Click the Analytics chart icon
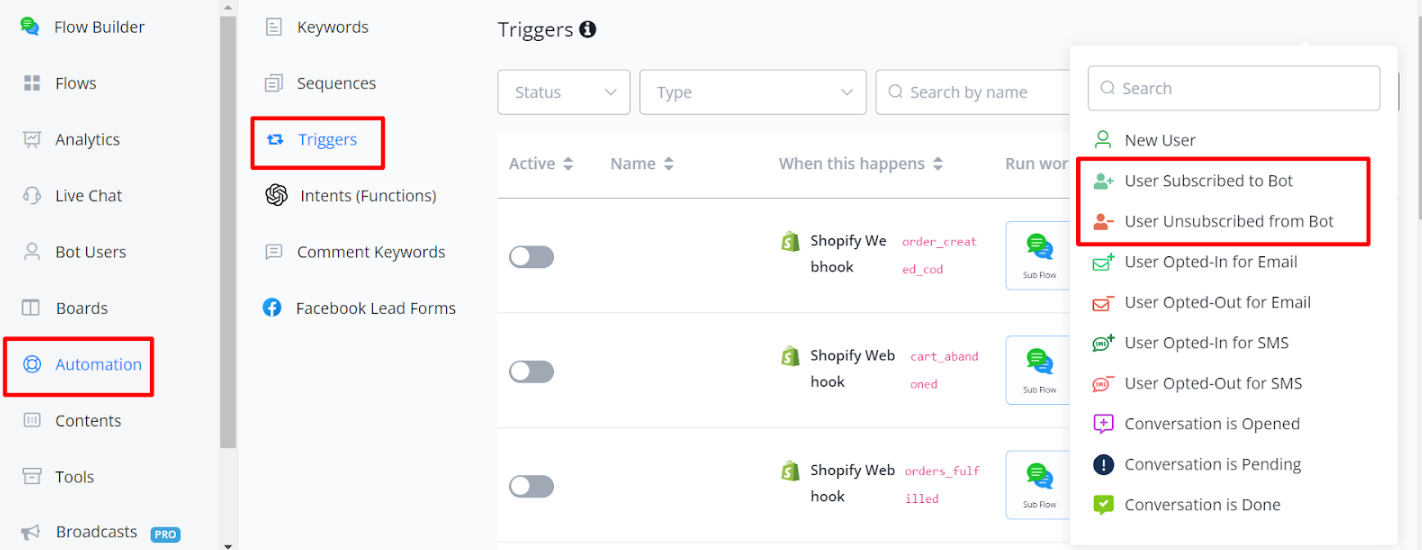The height and width of the screenshot is (550, 1422). (x=32, y=140)
